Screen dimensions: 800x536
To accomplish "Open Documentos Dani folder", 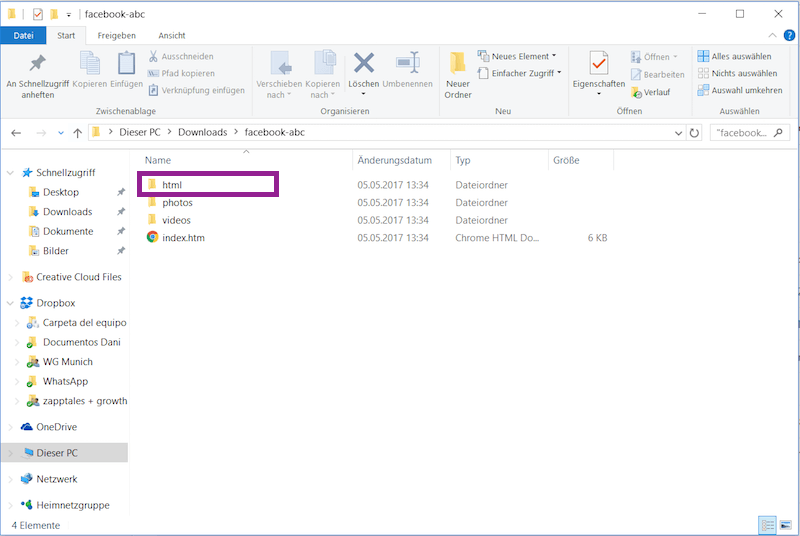I will [82, 342].
